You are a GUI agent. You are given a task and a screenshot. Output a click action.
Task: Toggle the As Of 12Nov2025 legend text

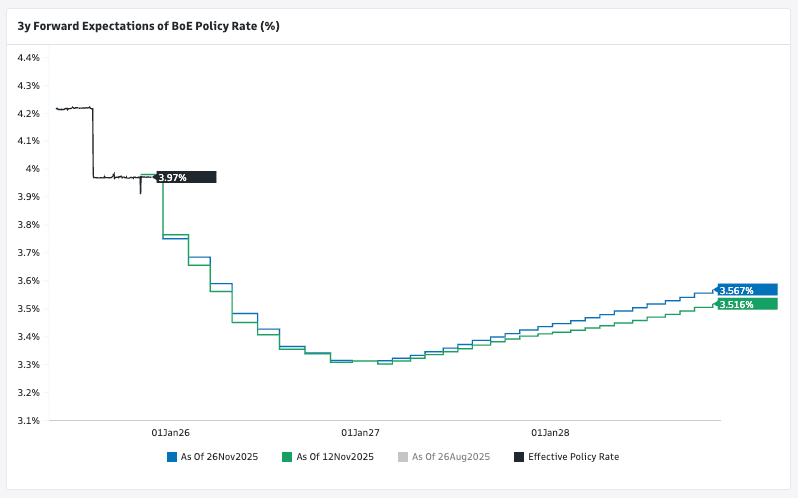pos(335,457)
